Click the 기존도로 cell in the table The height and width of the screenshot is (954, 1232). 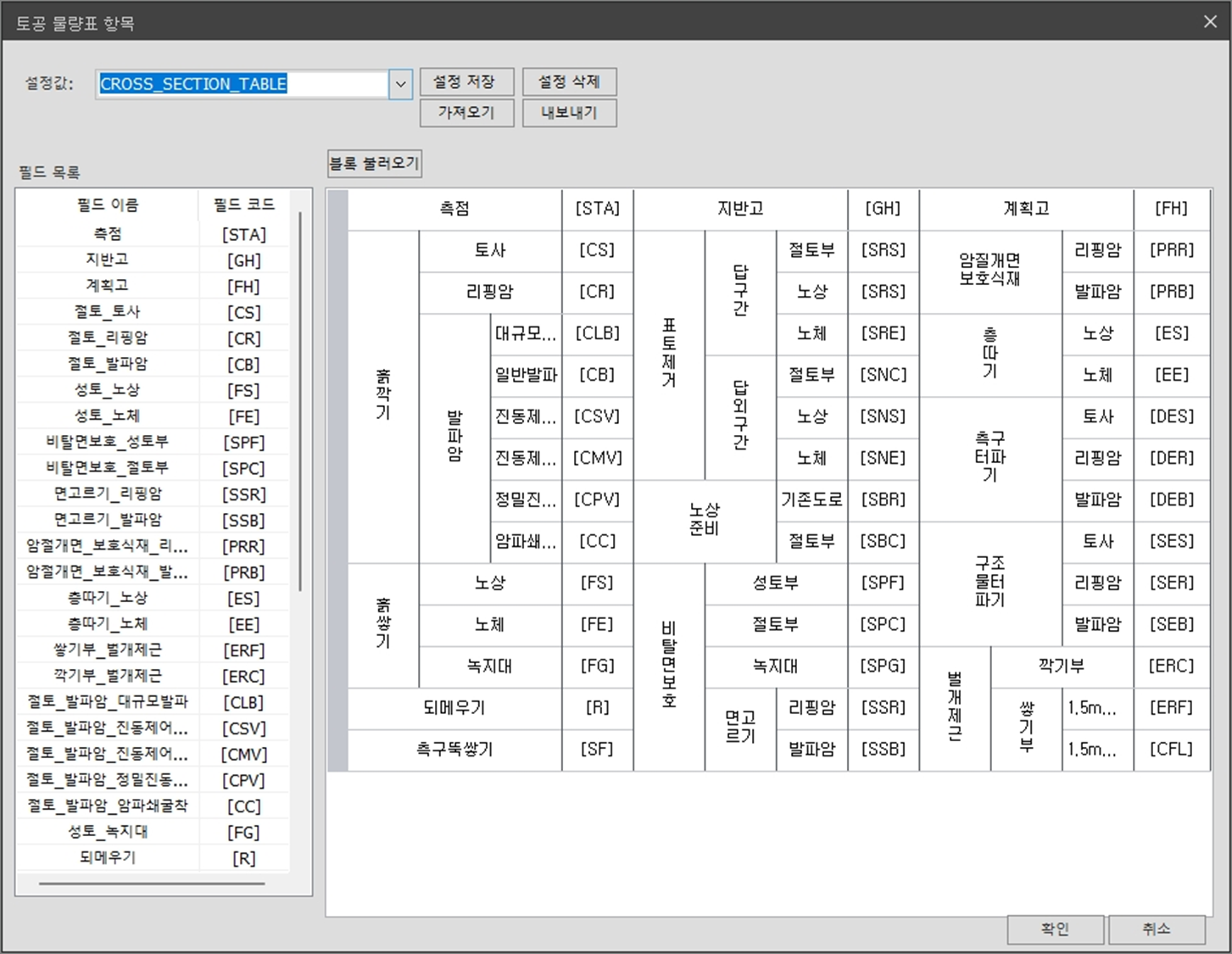pos(811,500)
